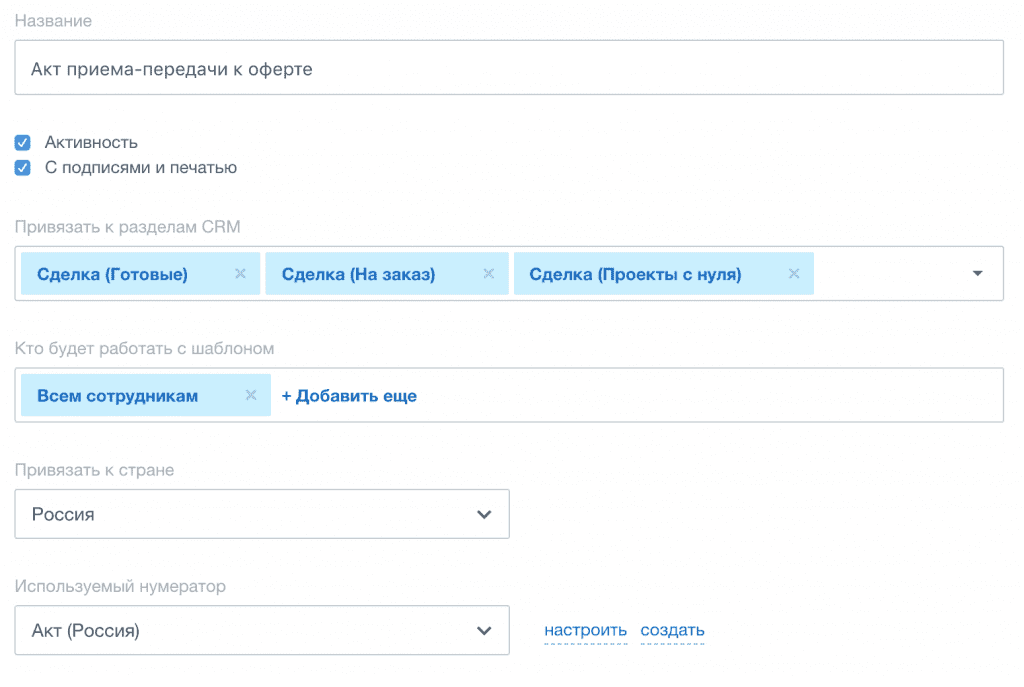1024x687 pixels.
Task: Remove the Всем сотрудникам tag
Action: [x=251, y=395]
